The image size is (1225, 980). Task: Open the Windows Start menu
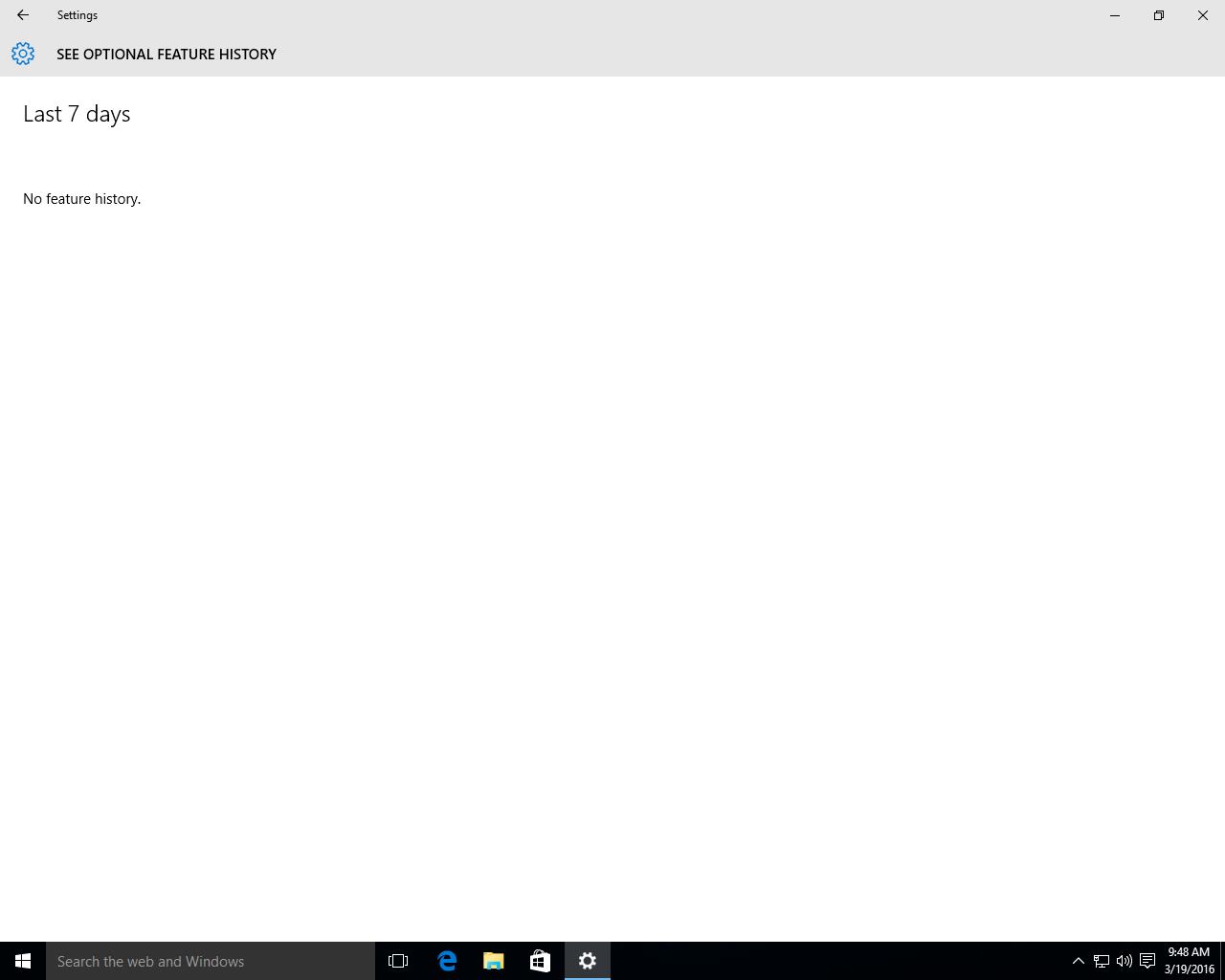coord(23,961)
